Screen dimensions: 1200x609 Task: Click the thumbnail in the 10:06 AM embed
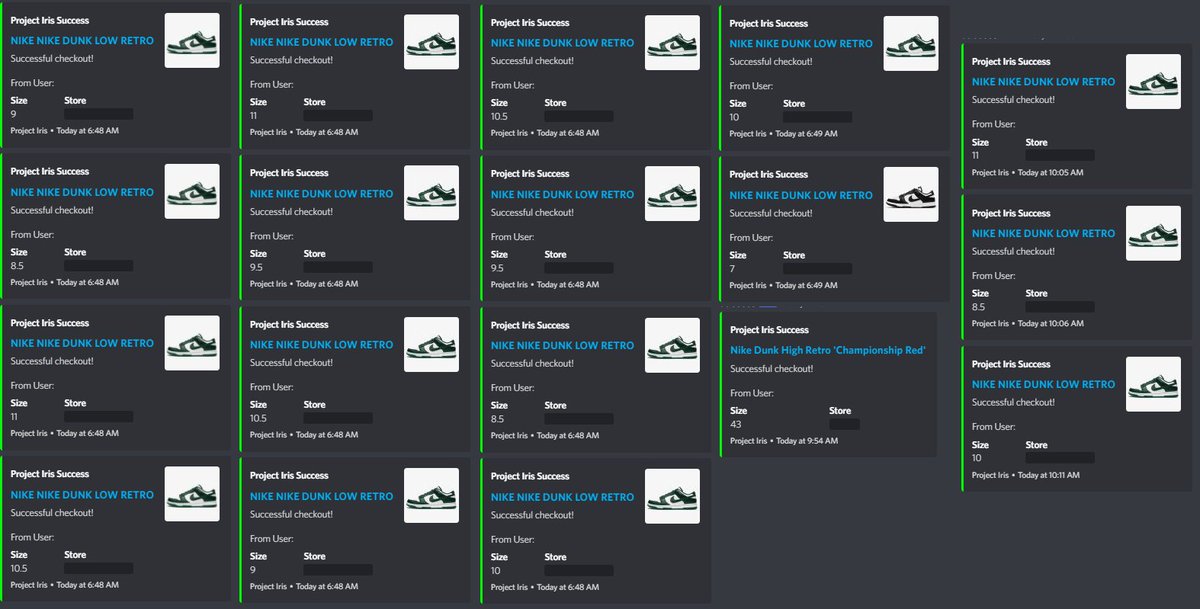pyautogui.click(x=1154, y=233)
